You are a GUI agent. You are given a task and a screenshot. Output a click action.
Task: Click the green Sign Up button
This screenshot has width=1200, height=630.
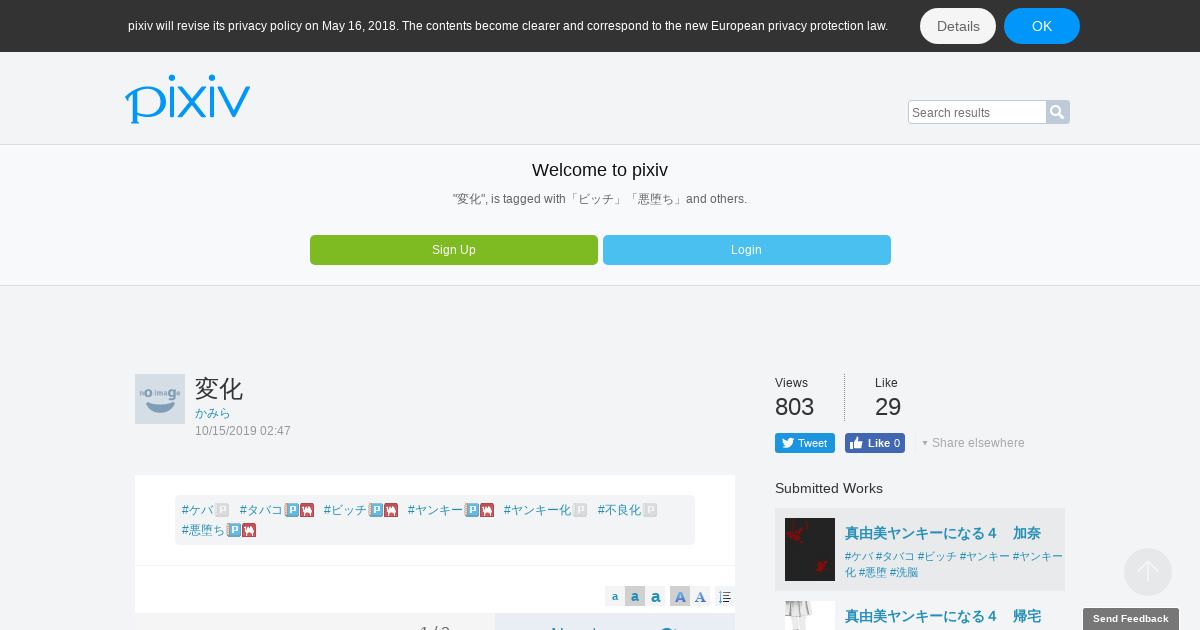tap(454, 250)
